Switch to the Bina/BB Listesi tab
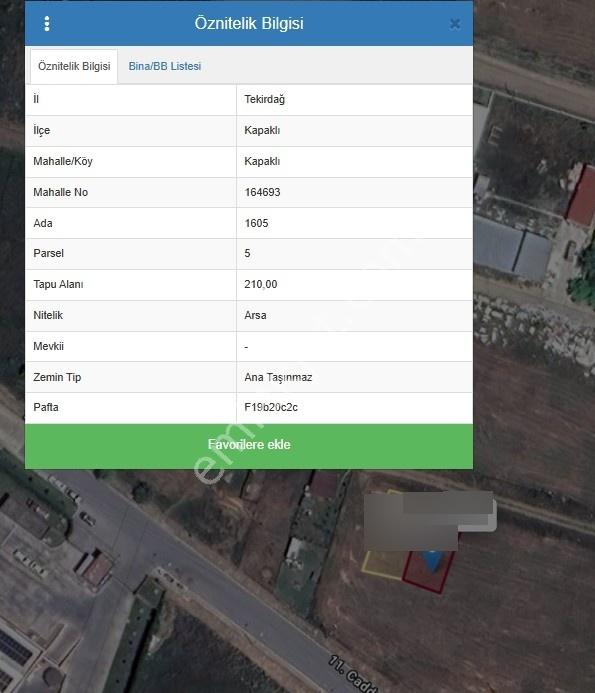The height and width of the screenshot is (693, 595). 165,66
